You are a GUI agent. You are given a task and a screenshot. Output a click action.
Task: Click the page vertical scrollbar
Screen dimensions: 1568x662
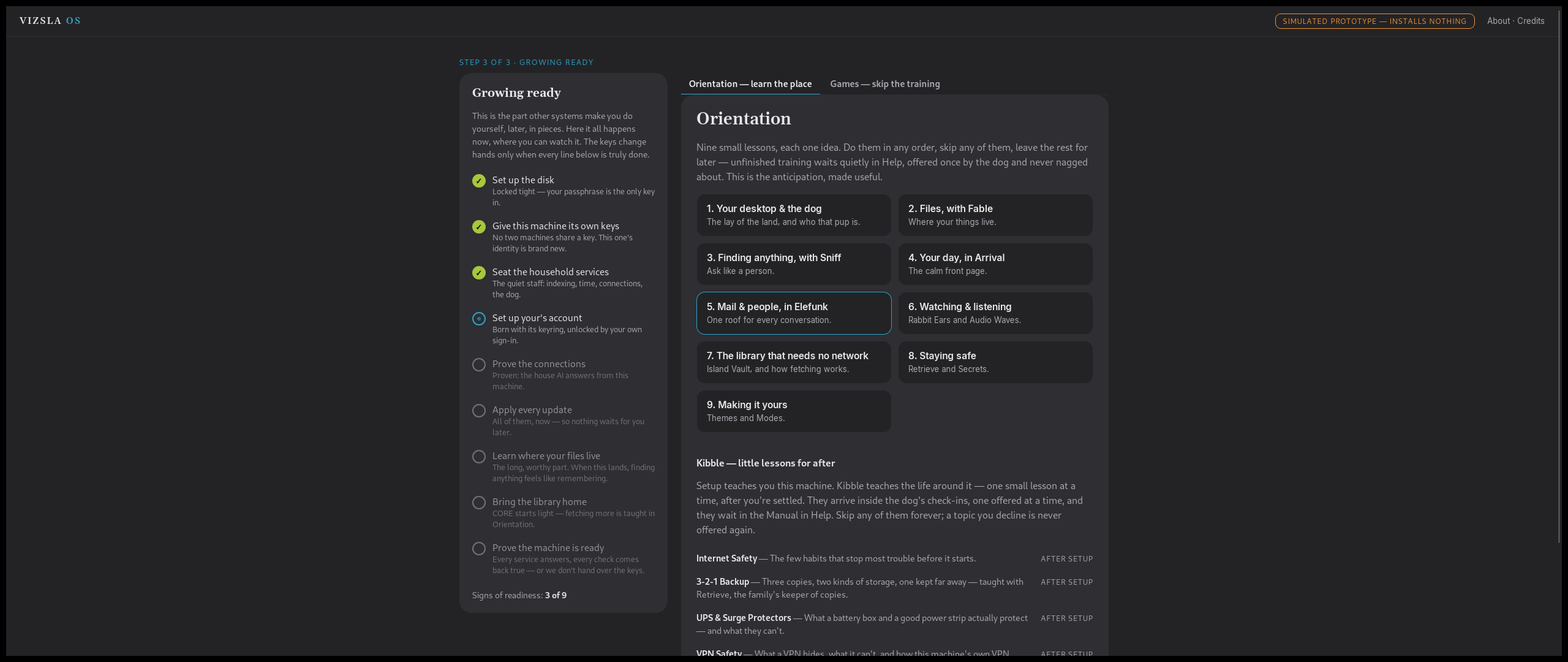coord(1559,276)
